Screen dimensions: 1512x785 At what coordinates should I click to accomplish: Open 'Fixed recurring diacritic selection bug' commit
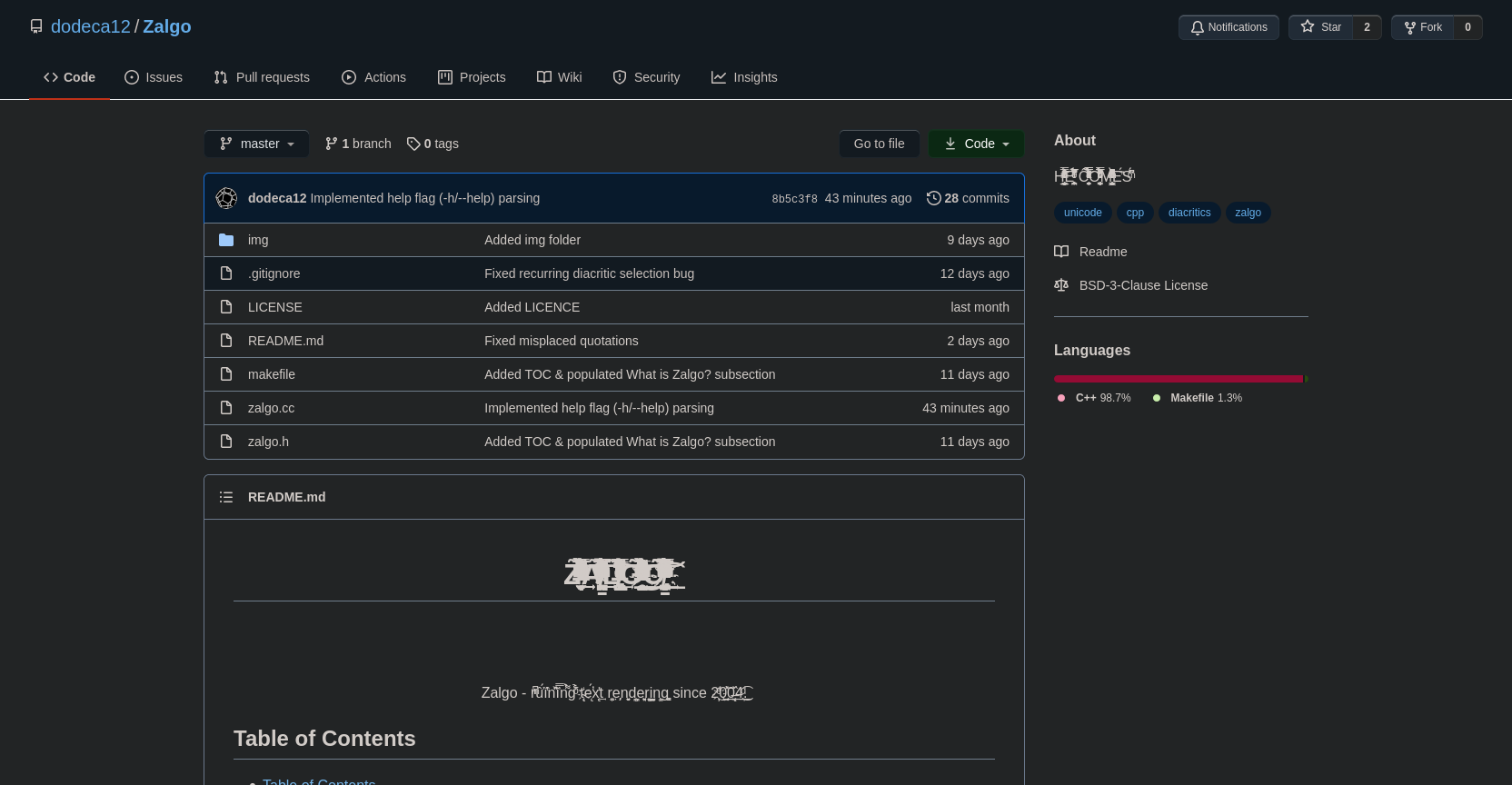pyautogui.click(x=589, y=273)
